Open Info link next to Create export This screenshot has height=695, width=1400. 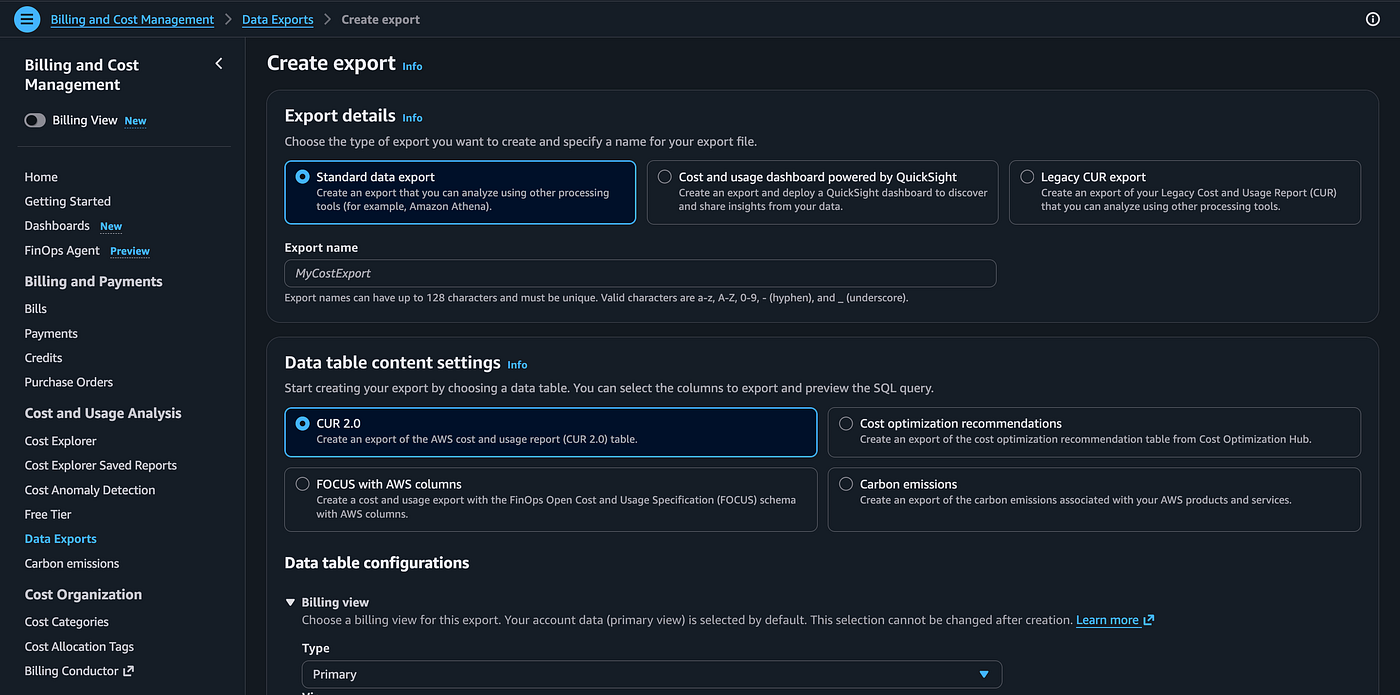(412, 66)
